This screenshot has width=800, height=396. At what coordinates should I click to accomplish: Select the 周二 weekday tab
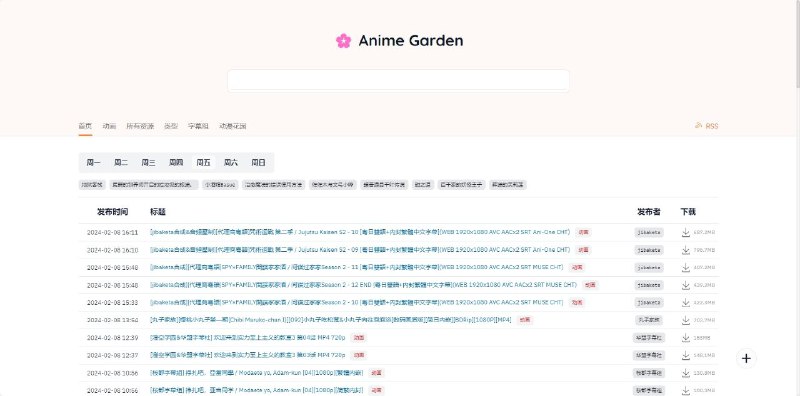(x=121, y=163)
